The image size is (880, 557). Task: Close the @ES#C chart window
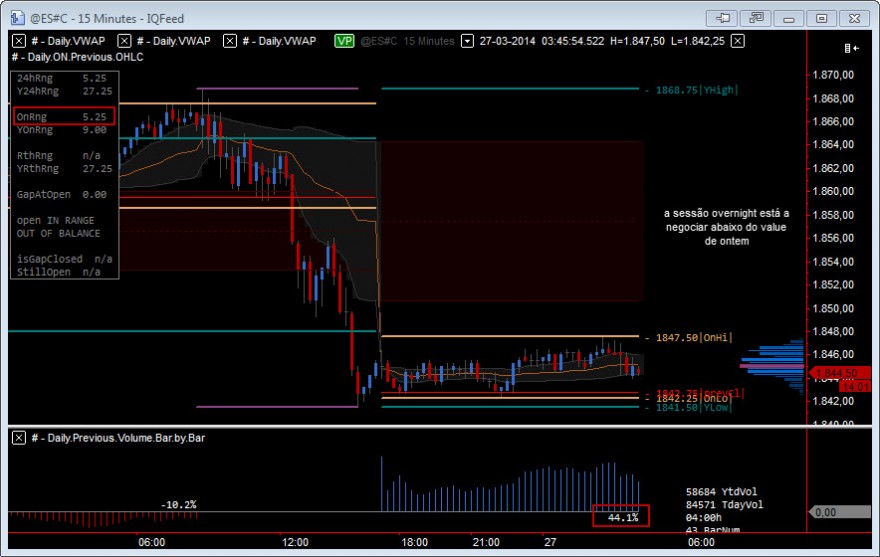pyautogui.click(x=854, y=19)
